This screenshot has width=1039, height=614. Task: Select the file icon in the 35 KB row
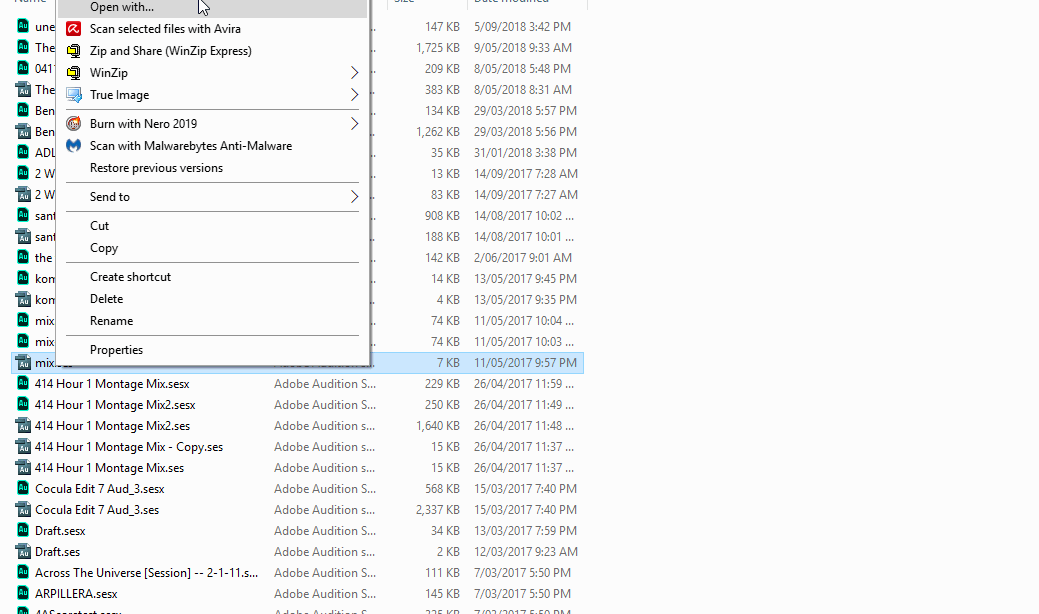23,152
